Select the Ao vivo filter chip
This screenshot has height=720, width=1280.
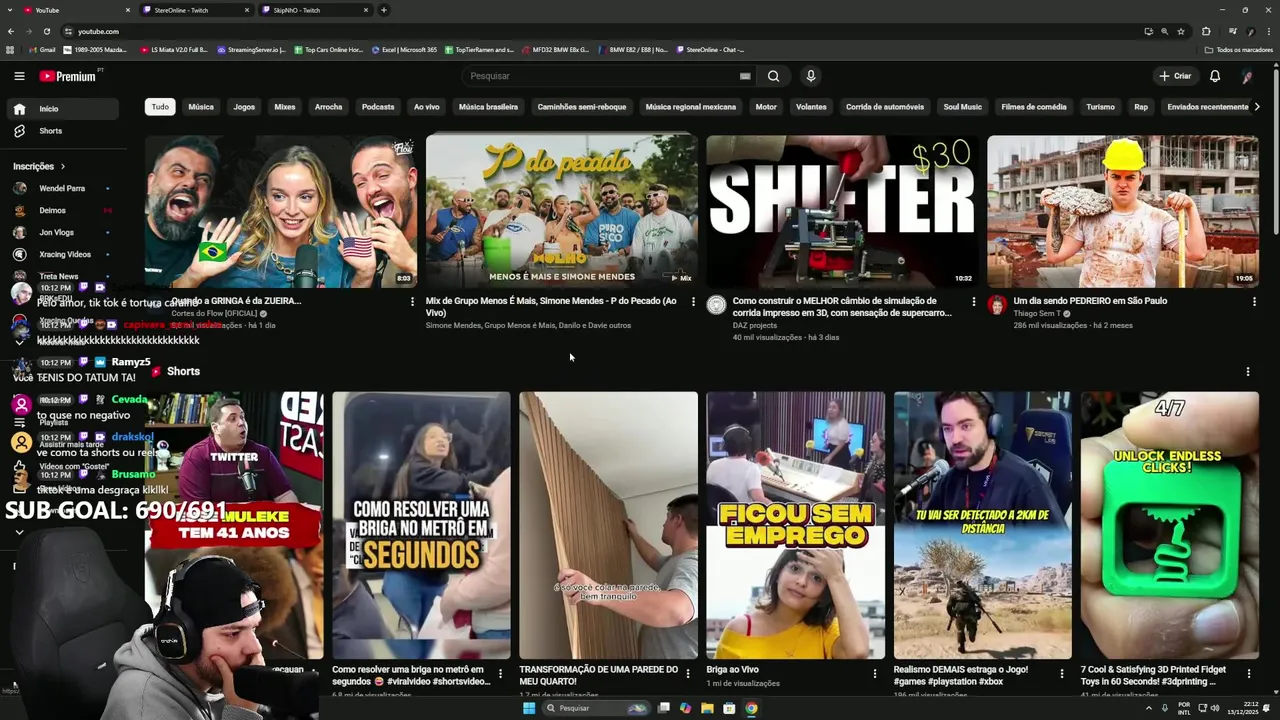pos(427,107)
